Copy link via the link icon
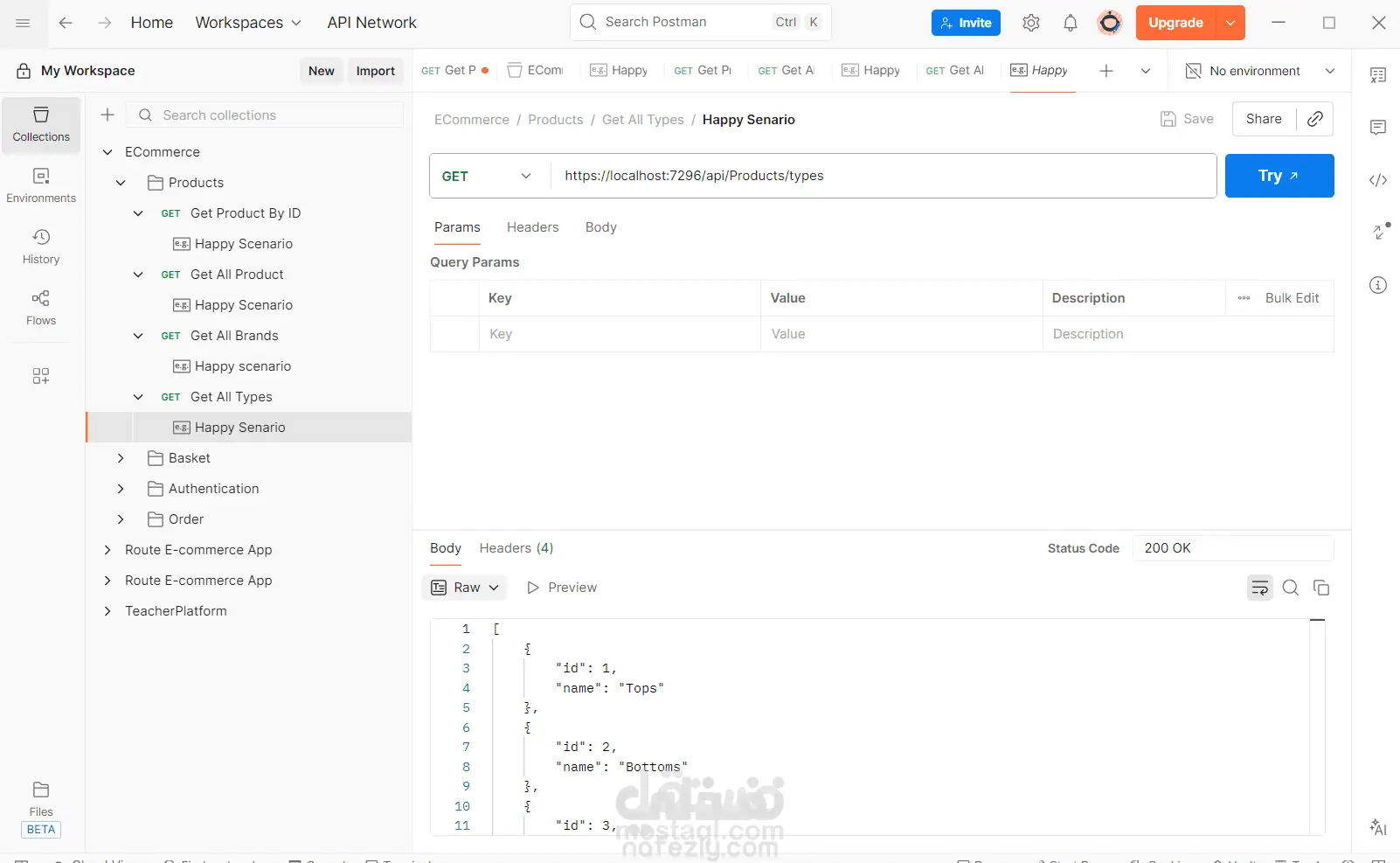 (x=1315, y=119)
